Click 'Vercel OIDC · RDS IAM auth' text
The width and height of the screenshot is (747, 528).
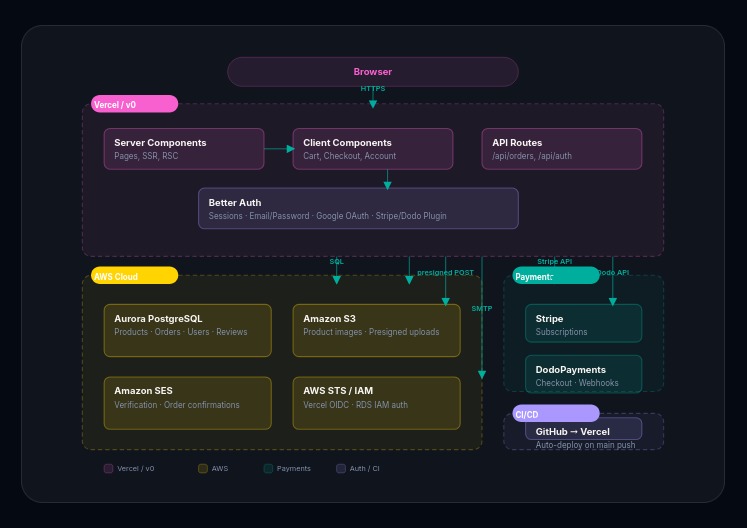click(355, 405)
